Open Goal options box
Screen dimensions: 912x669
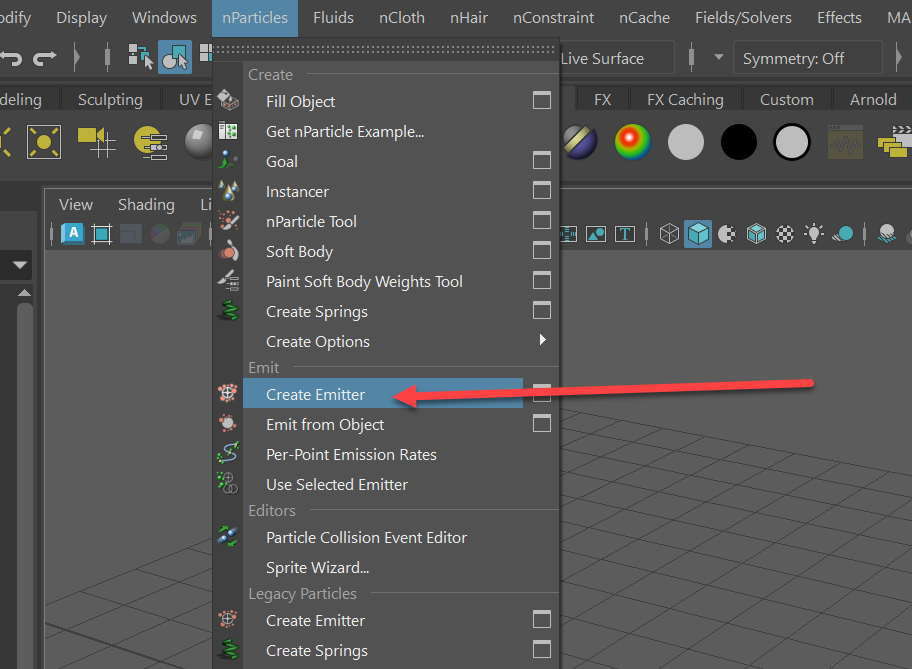tap(542, 160)
